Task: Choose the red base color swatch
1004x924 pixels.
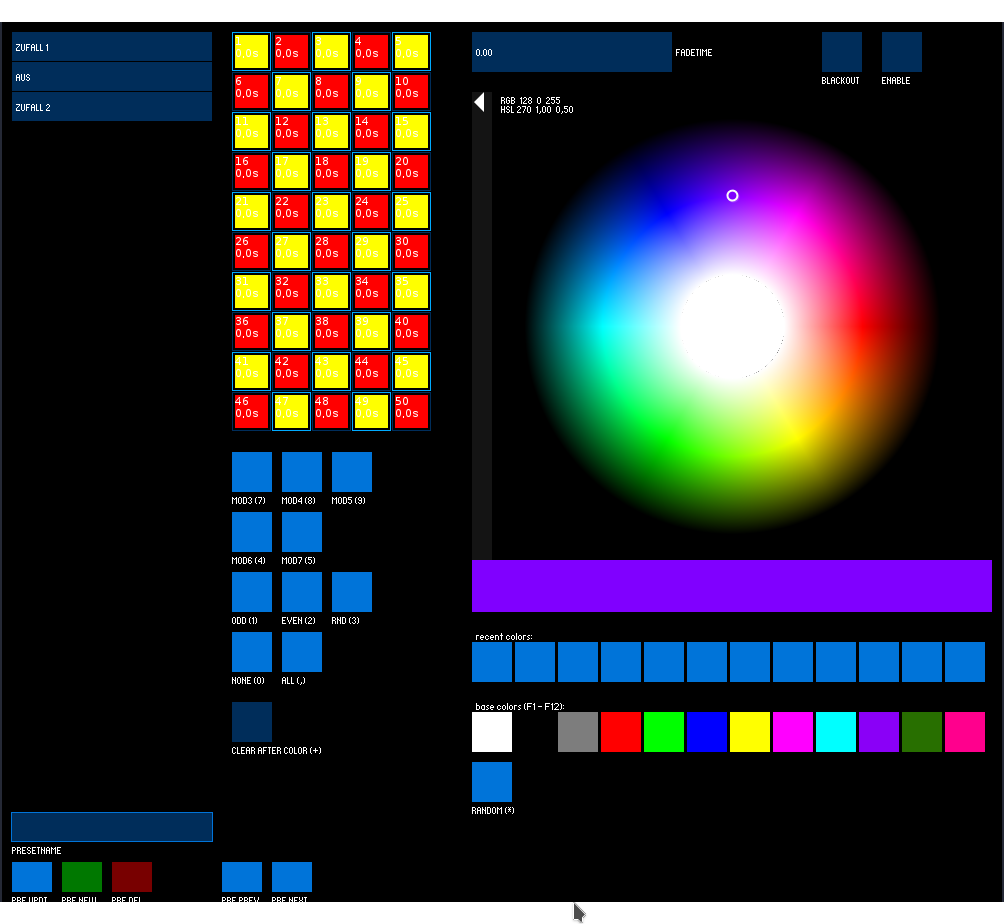Action: coord(620,732)
